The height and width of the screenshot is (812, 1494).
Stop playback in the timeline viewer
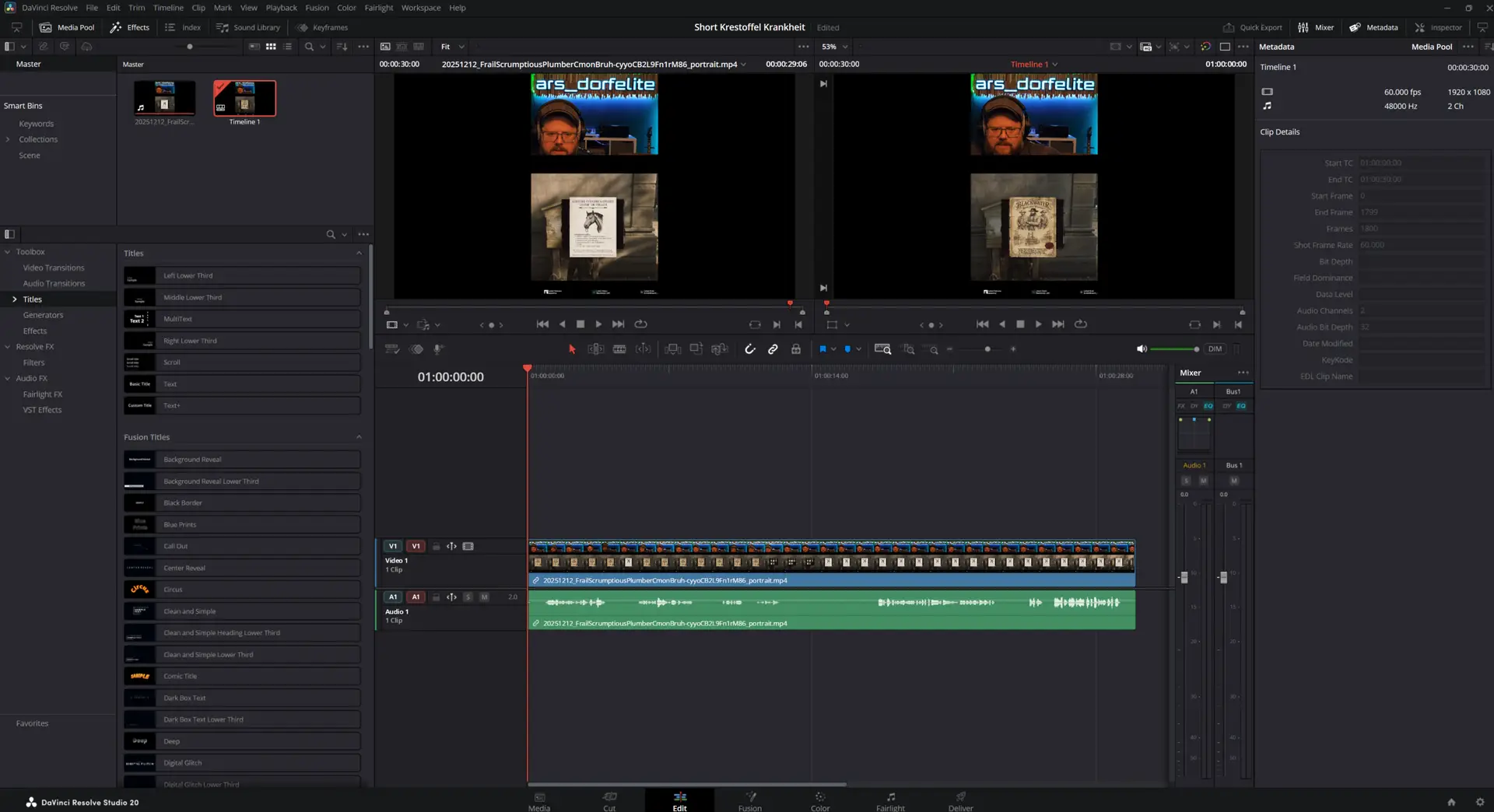tap(1020, 324)
